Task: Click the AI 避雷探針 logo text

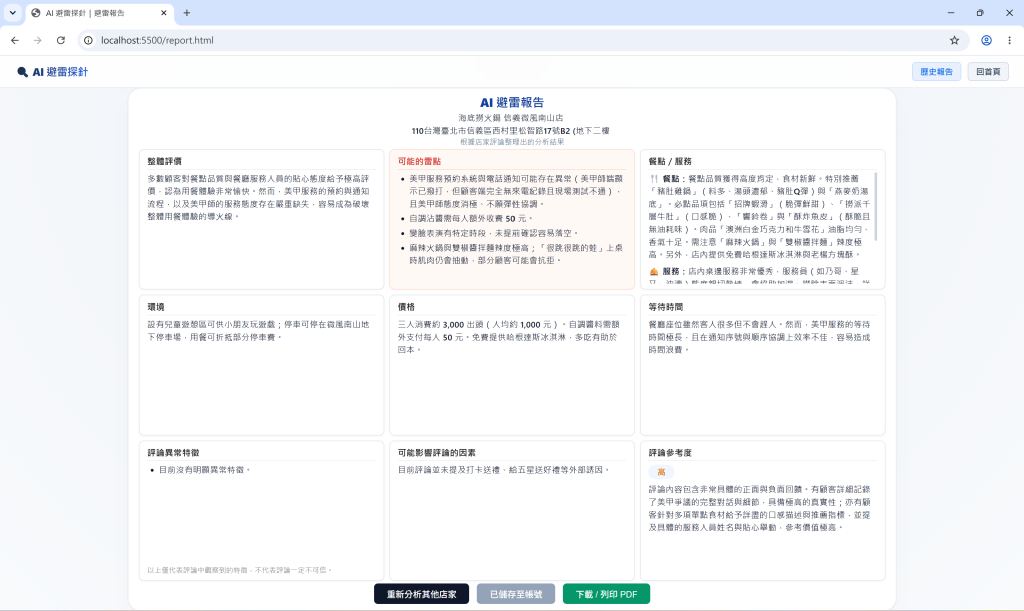Action: [60, 72]
